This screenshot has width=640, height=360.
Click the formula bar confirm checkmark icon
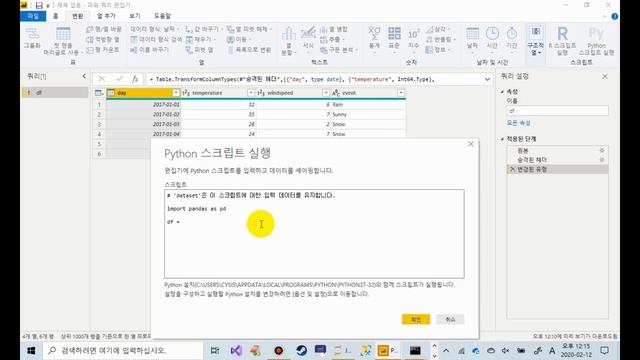point(119,79)
